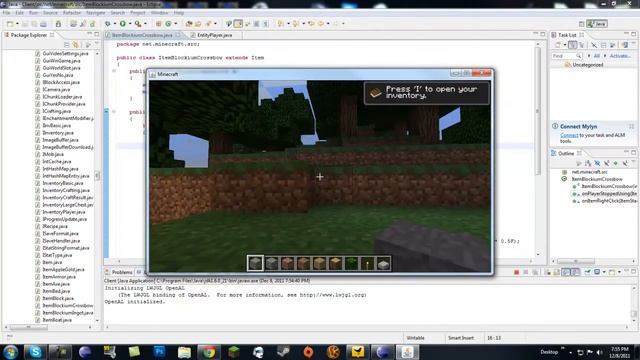Select the Java perspective button
The height and width of the screenshot is (360, 640).
(x=597, y=24)
